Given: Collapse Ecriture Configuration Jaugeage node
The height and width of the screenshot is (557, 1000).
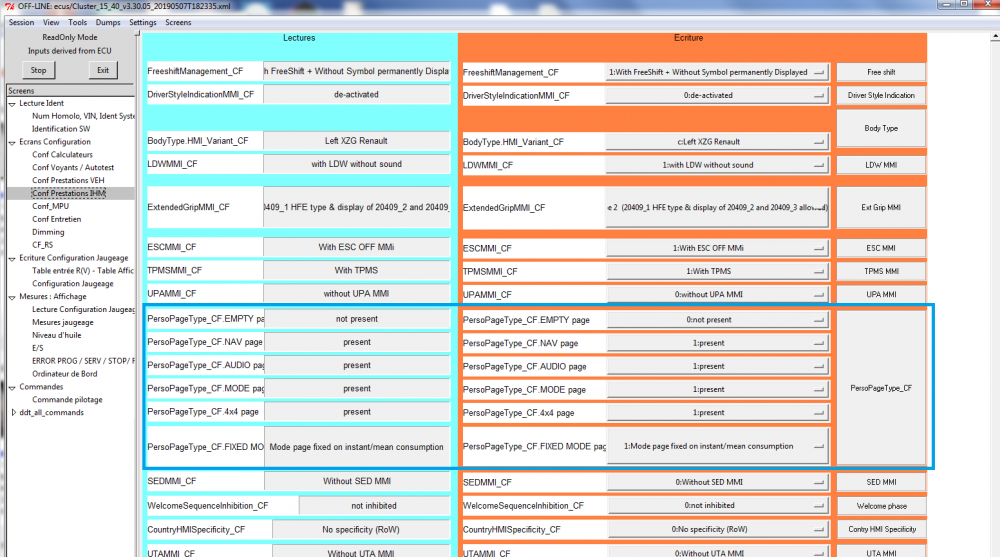Looking at the screenshot, I should (x=12, y=258).
